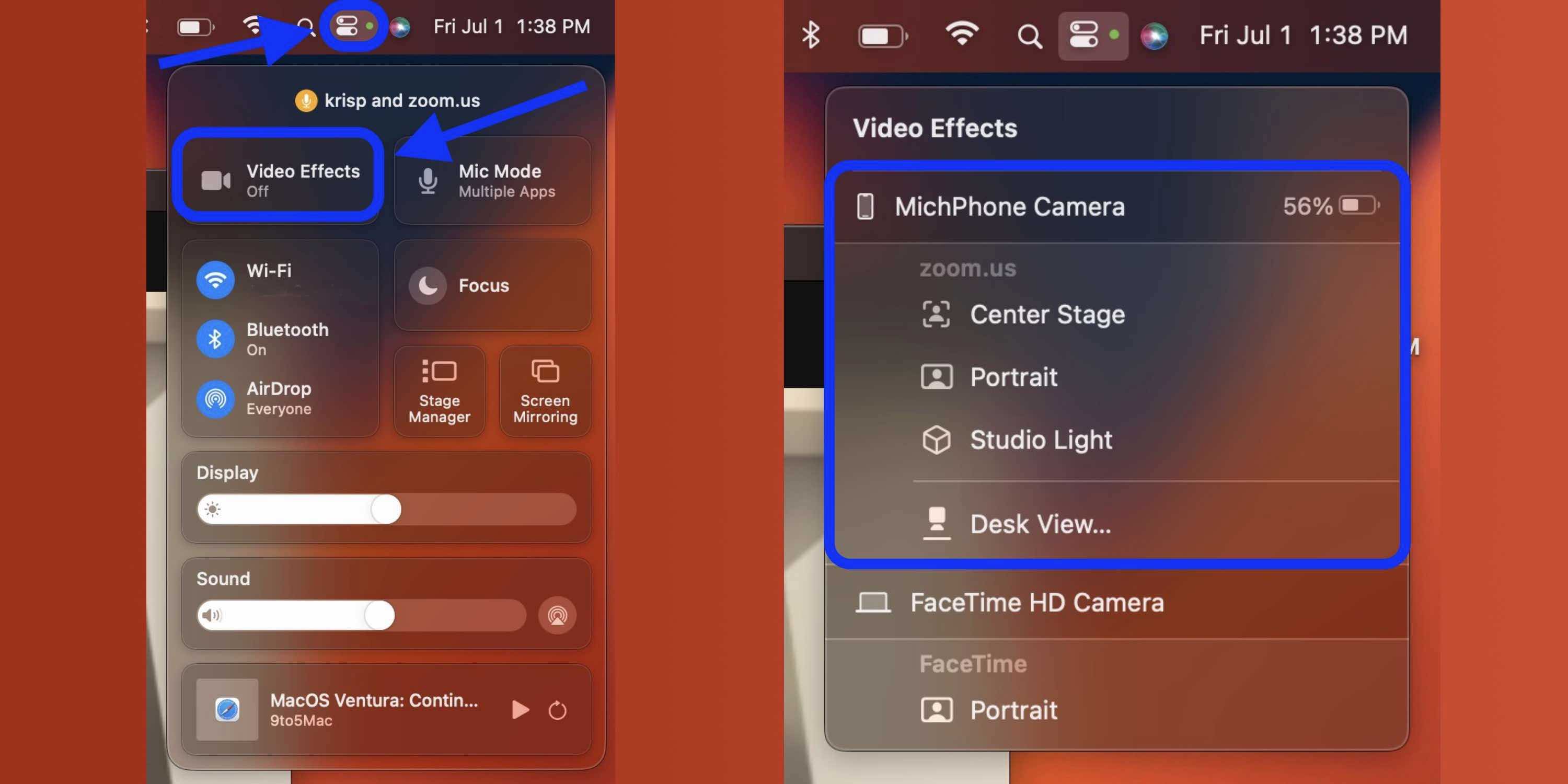Expand FaceTime HD Camera options
Screen dimensions: 1568x784
coord(1036,601)
